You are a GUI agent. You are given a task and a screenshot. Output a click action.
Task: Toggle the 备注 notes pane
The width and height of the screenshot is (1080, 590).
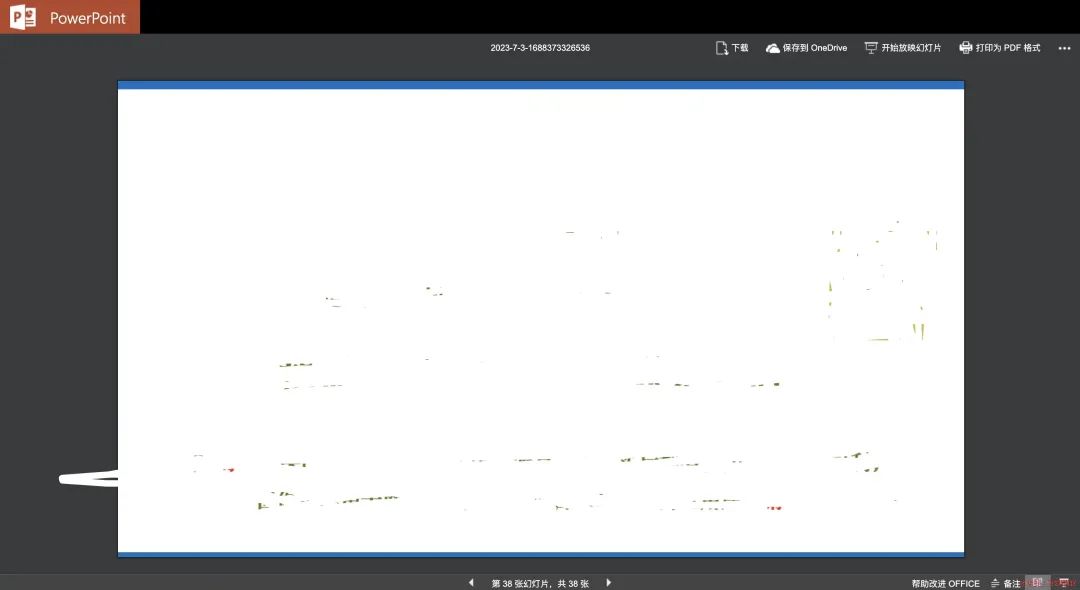(1006, 583)
